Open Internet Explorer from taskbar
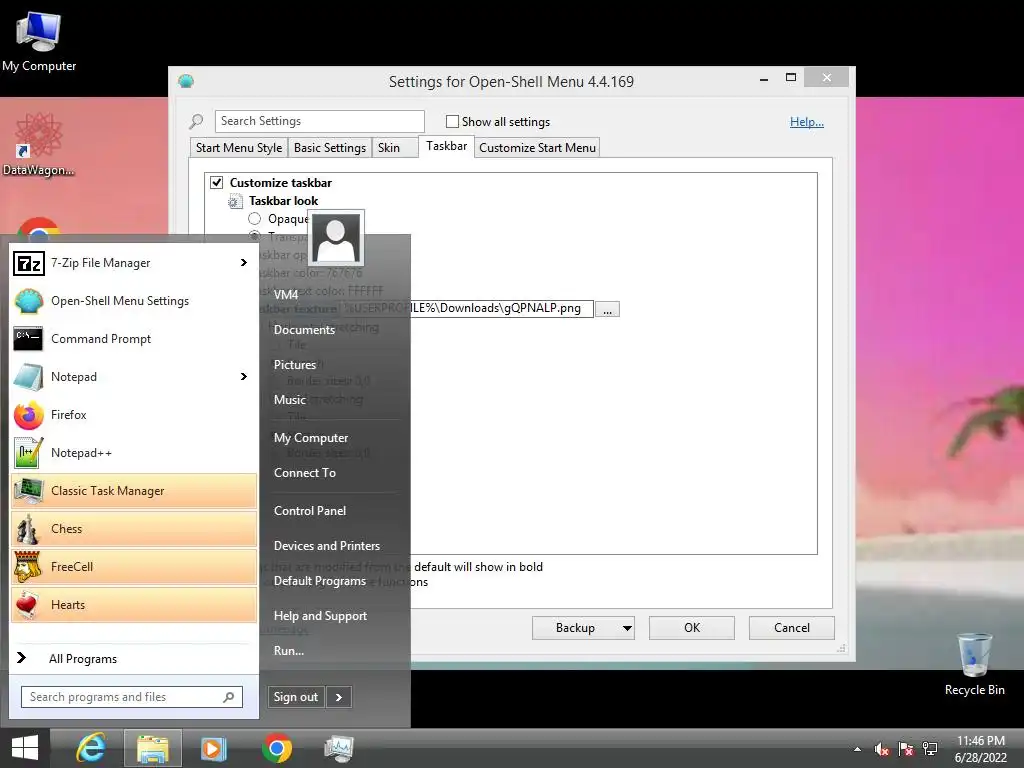This screenshot has width=1024, height=768. click(91, 748)
